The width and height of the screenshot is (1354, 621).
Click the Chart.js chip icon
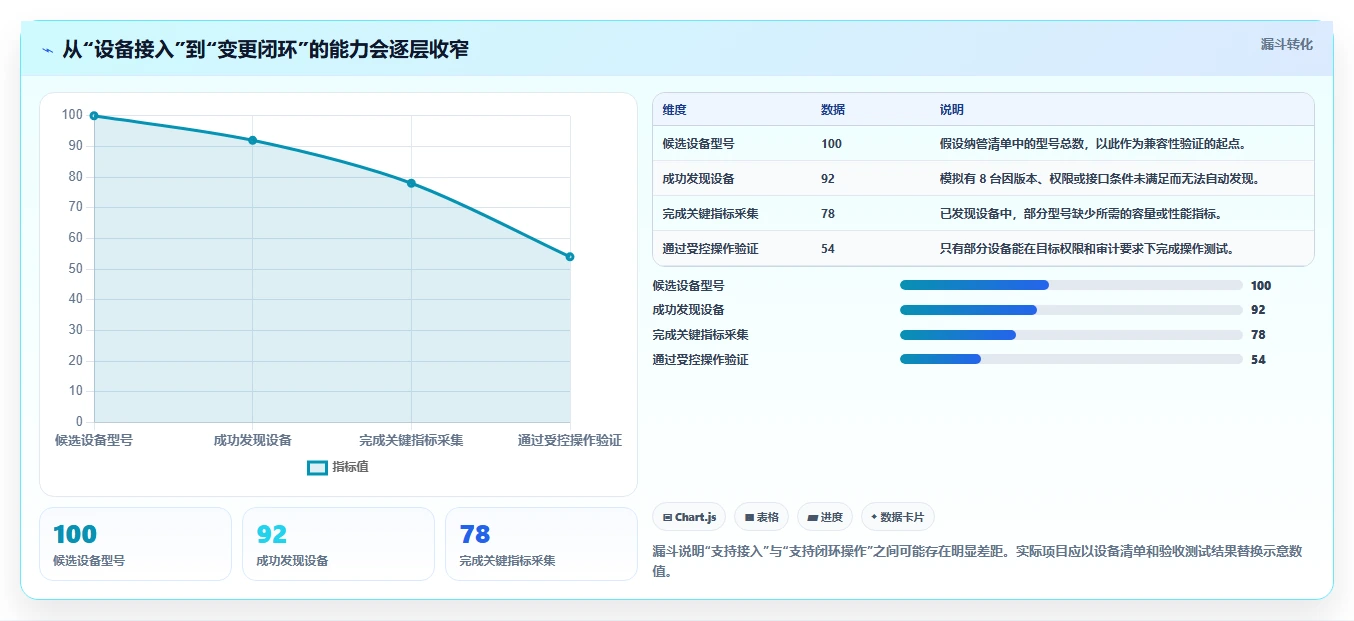pyautogui.click(x=666, y=517)
